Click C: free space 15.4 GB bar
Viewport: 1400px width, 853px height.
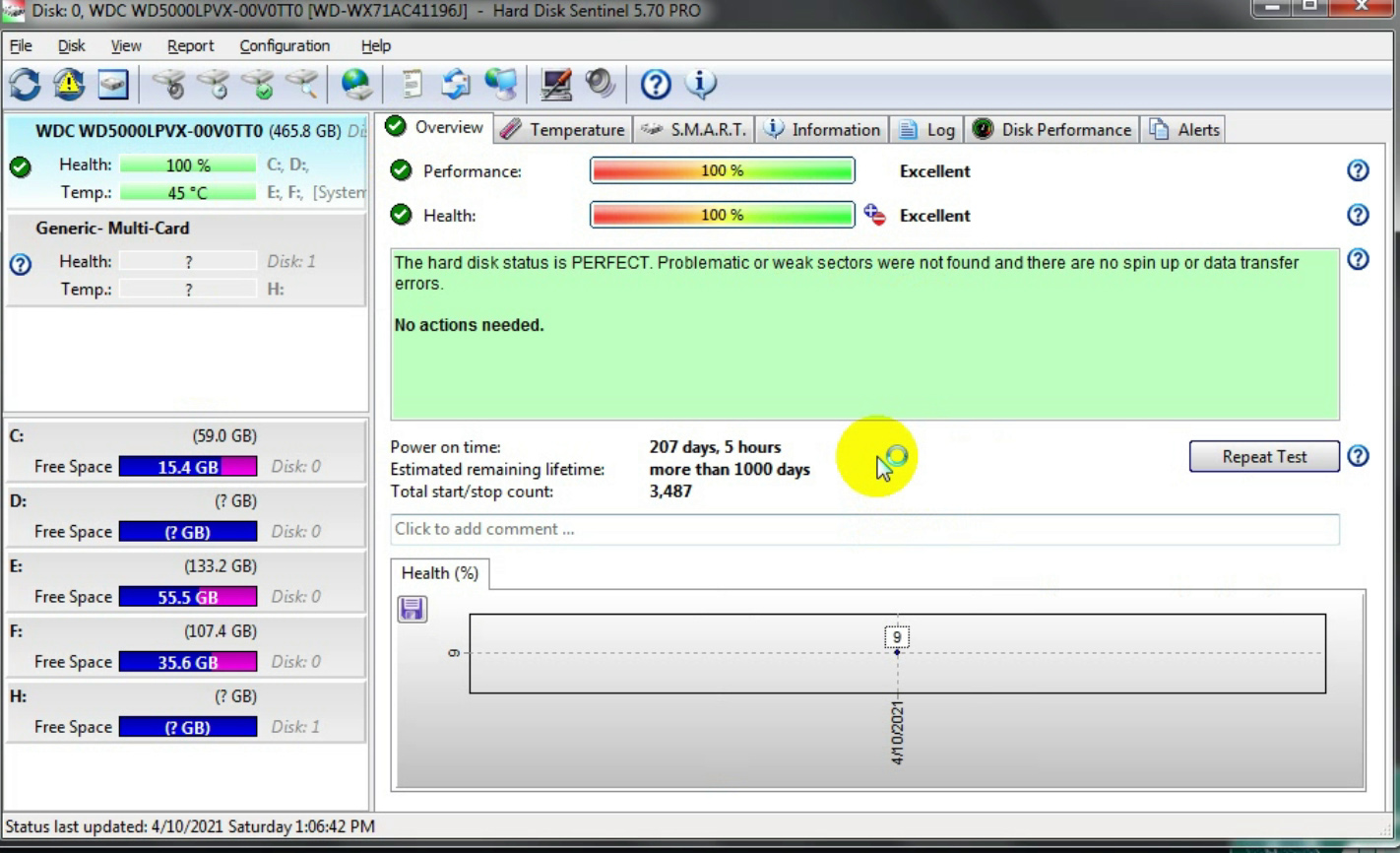point(188,467)
